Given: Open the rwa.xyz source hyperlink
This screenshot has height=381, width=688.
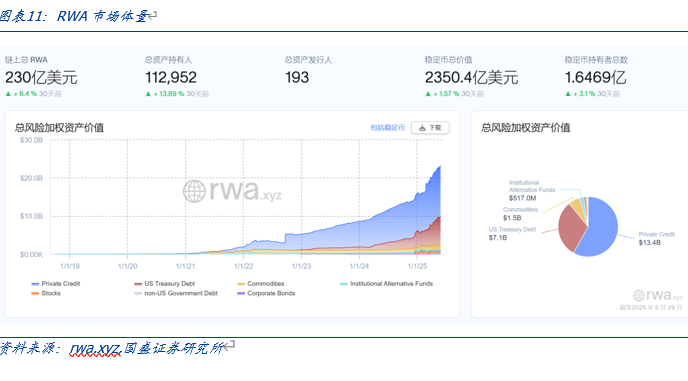Looking at the screenshot, I should pyautogui.click(x=95, y=349).
